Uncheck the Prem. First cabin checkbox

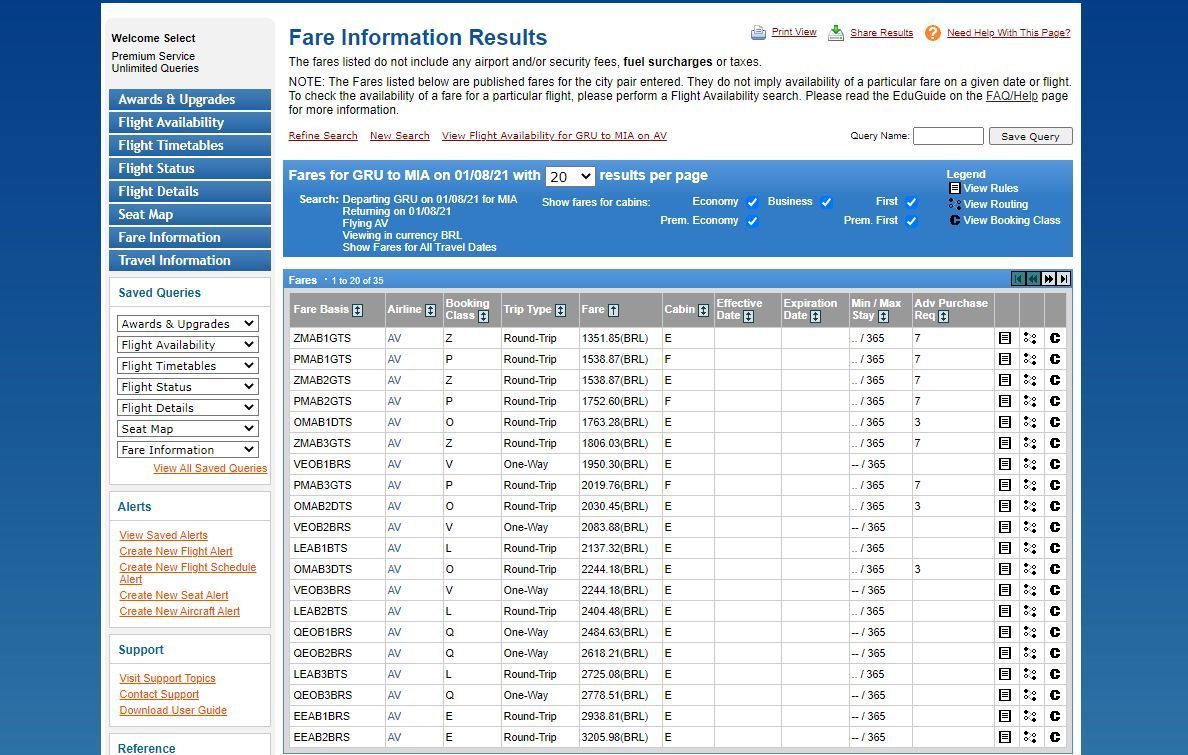pos(911,221)
